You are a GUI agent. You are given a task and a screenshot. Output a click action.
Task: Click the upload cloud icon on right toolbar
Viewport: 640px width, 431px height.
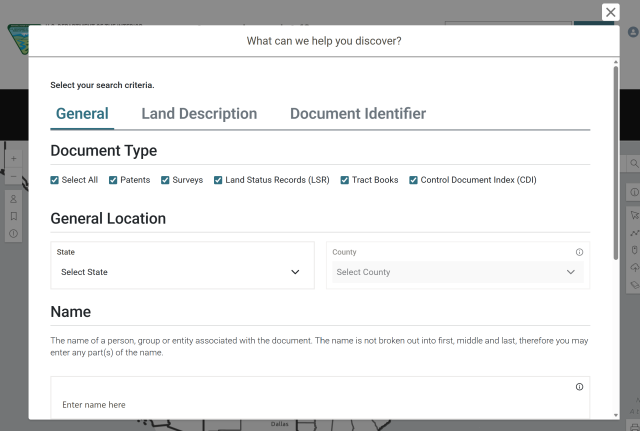point(635,267)
